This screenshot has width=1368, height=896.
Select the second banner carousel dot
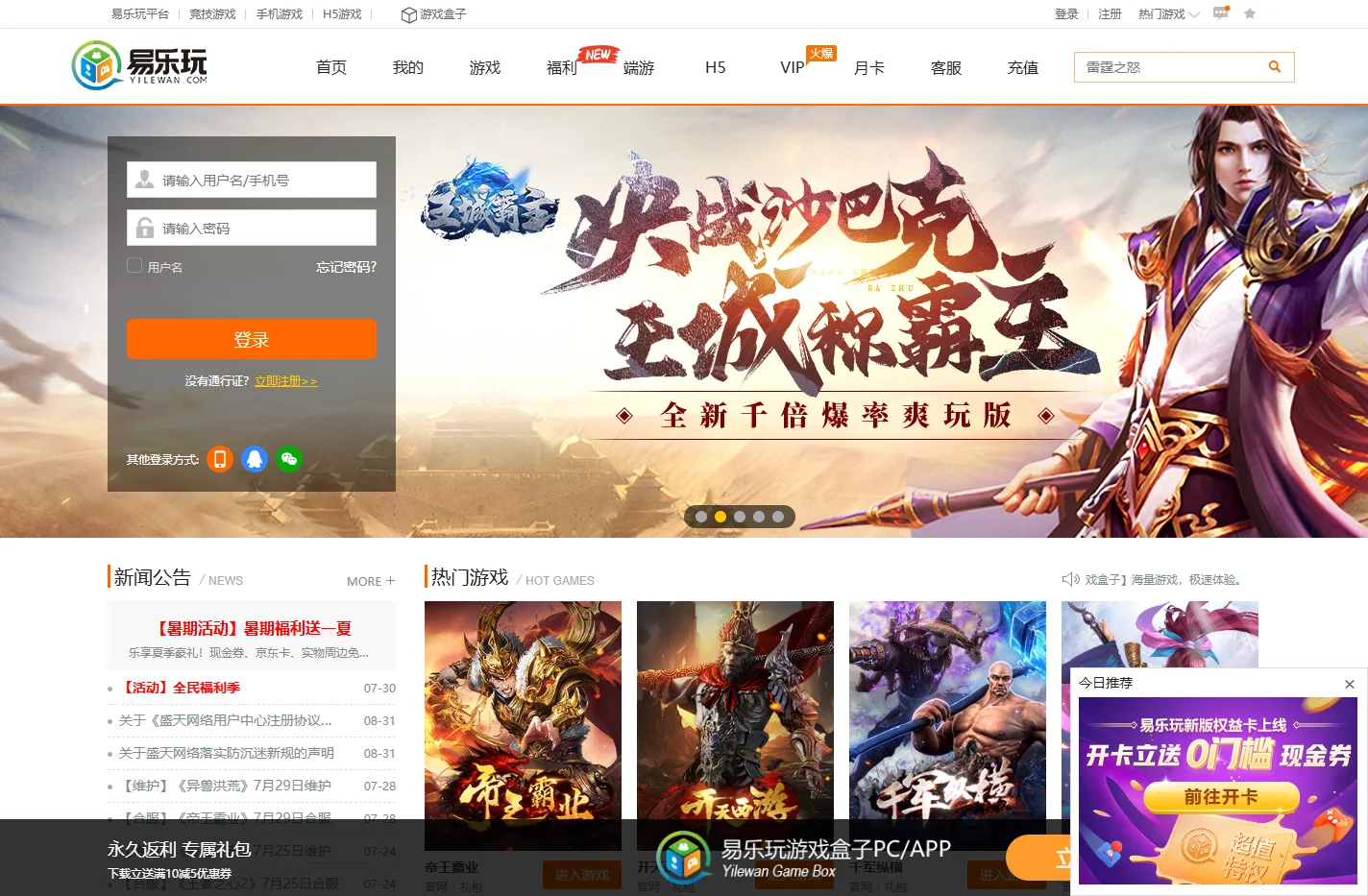tap(721, 517)
